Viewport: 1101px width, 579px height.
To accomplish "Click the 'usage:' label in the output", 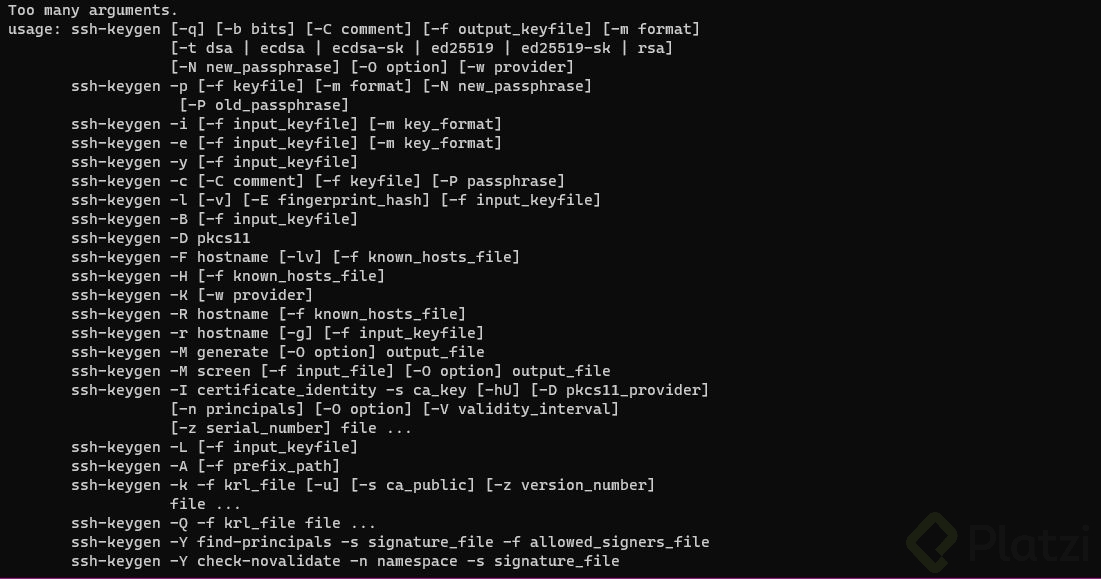I will click(34, 29).
